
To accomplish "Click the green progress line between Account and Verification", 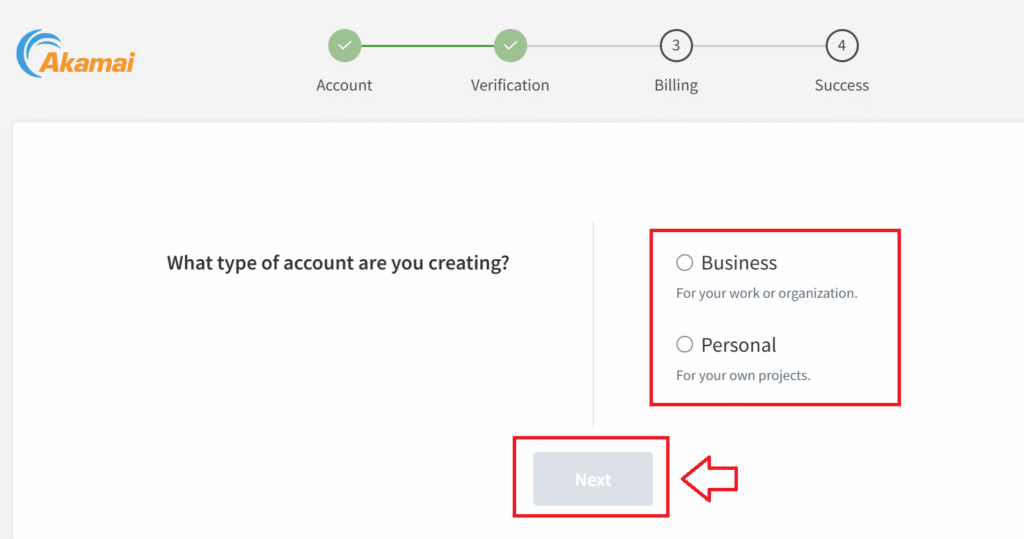I will [428, 46].
